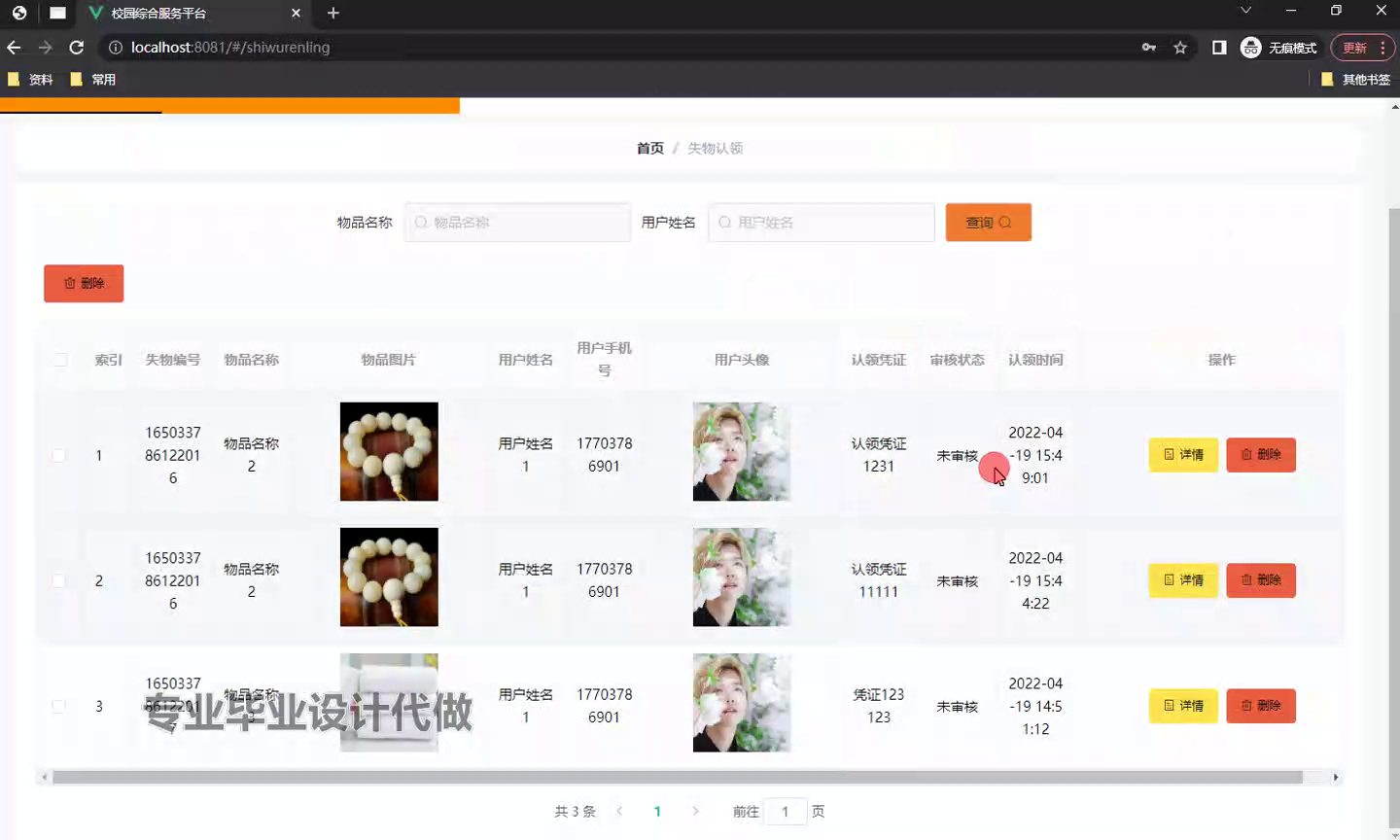
Task: Open user avatar in row 1
Action: (742, 451)
